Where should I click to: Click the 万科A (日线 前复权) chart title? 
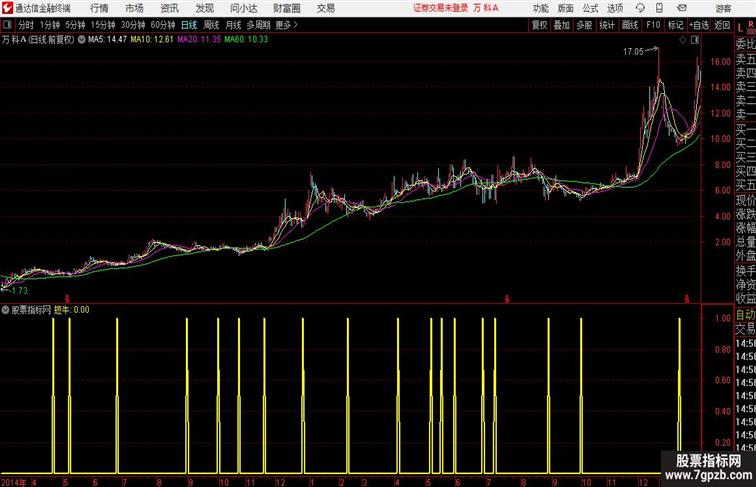coord(38,40)
